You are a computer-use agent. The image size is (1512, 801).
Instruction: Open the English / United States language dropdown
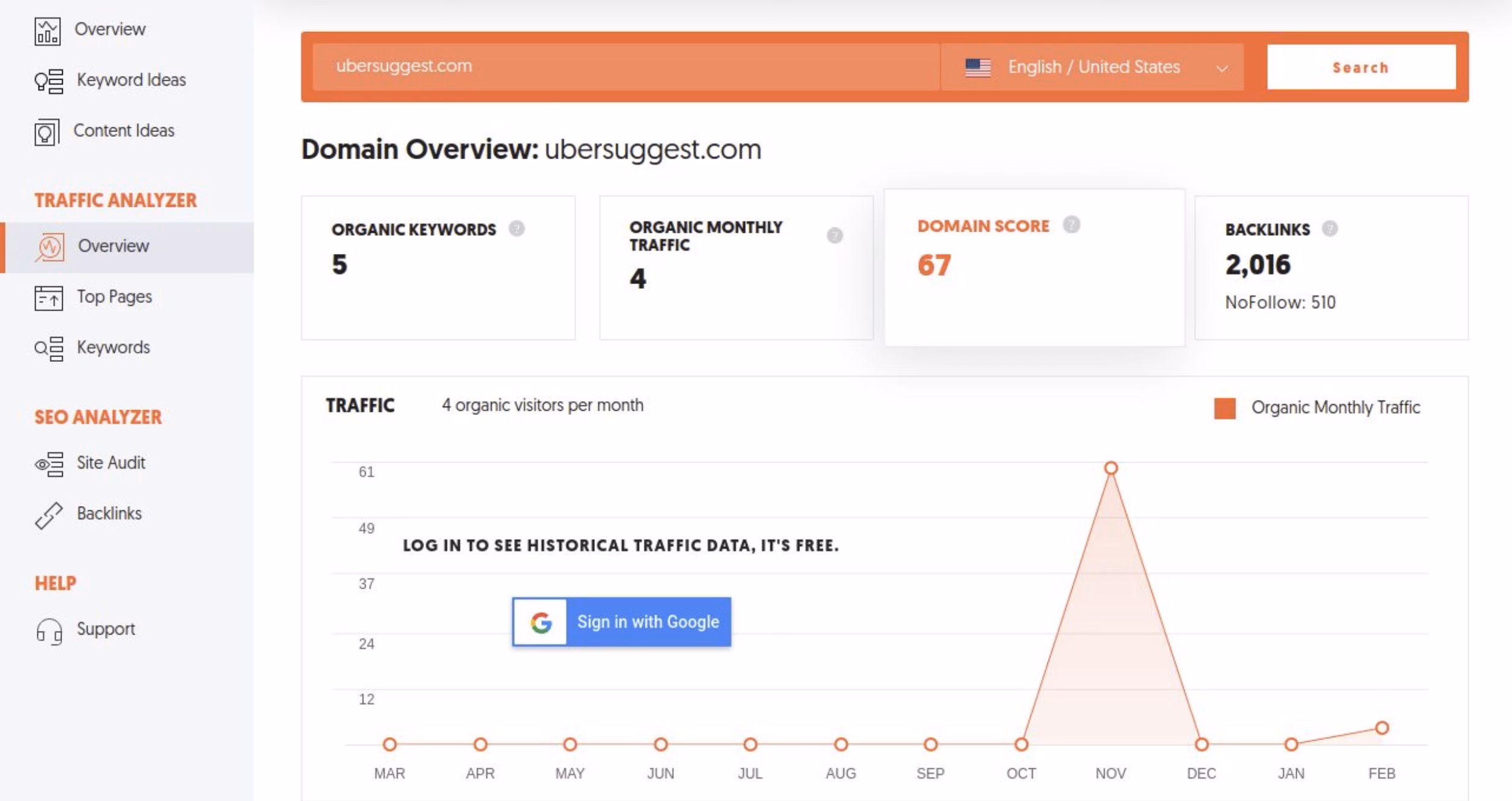(x=1093, y=67)
